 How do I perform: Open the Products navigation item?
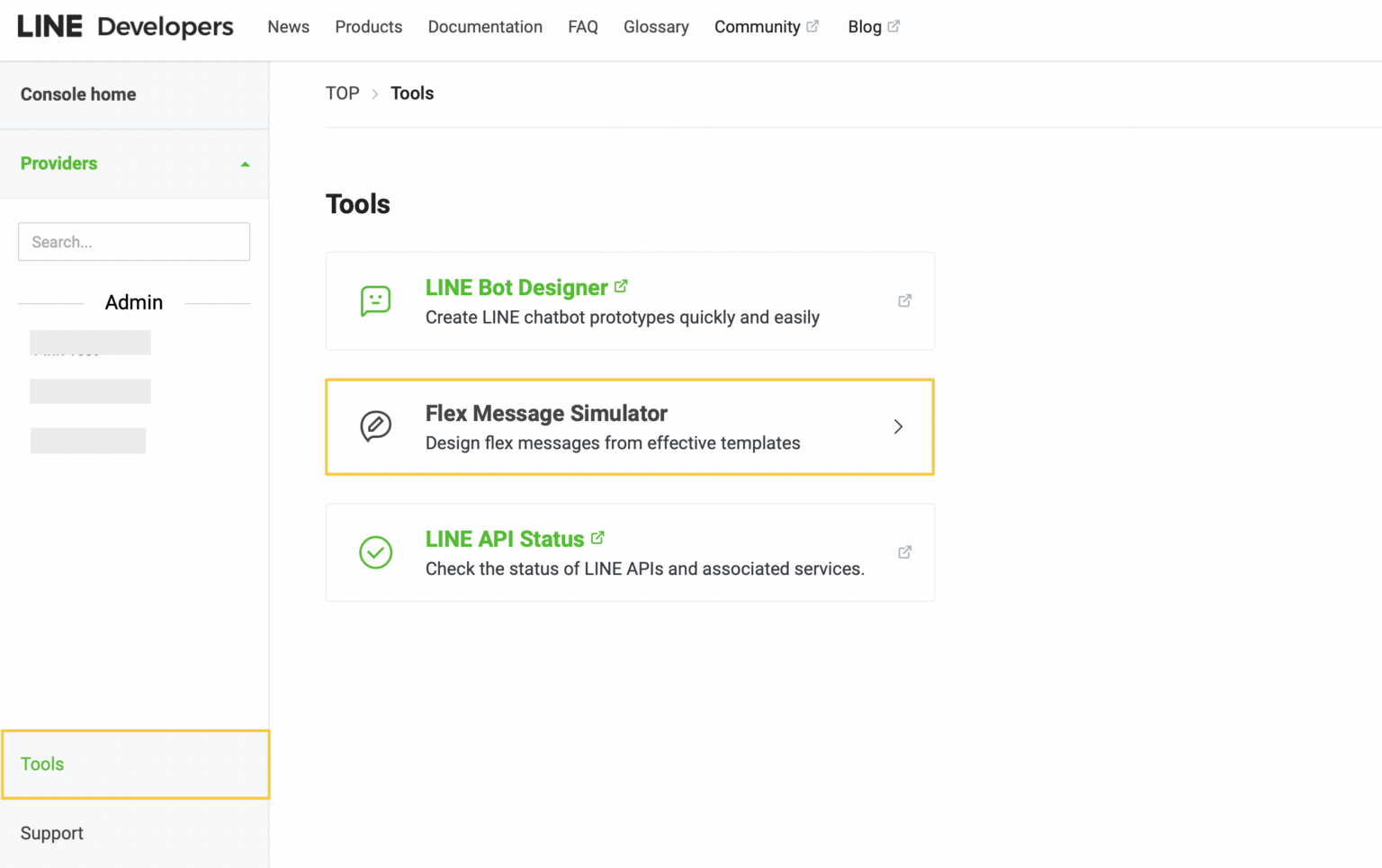pos(368,27)
